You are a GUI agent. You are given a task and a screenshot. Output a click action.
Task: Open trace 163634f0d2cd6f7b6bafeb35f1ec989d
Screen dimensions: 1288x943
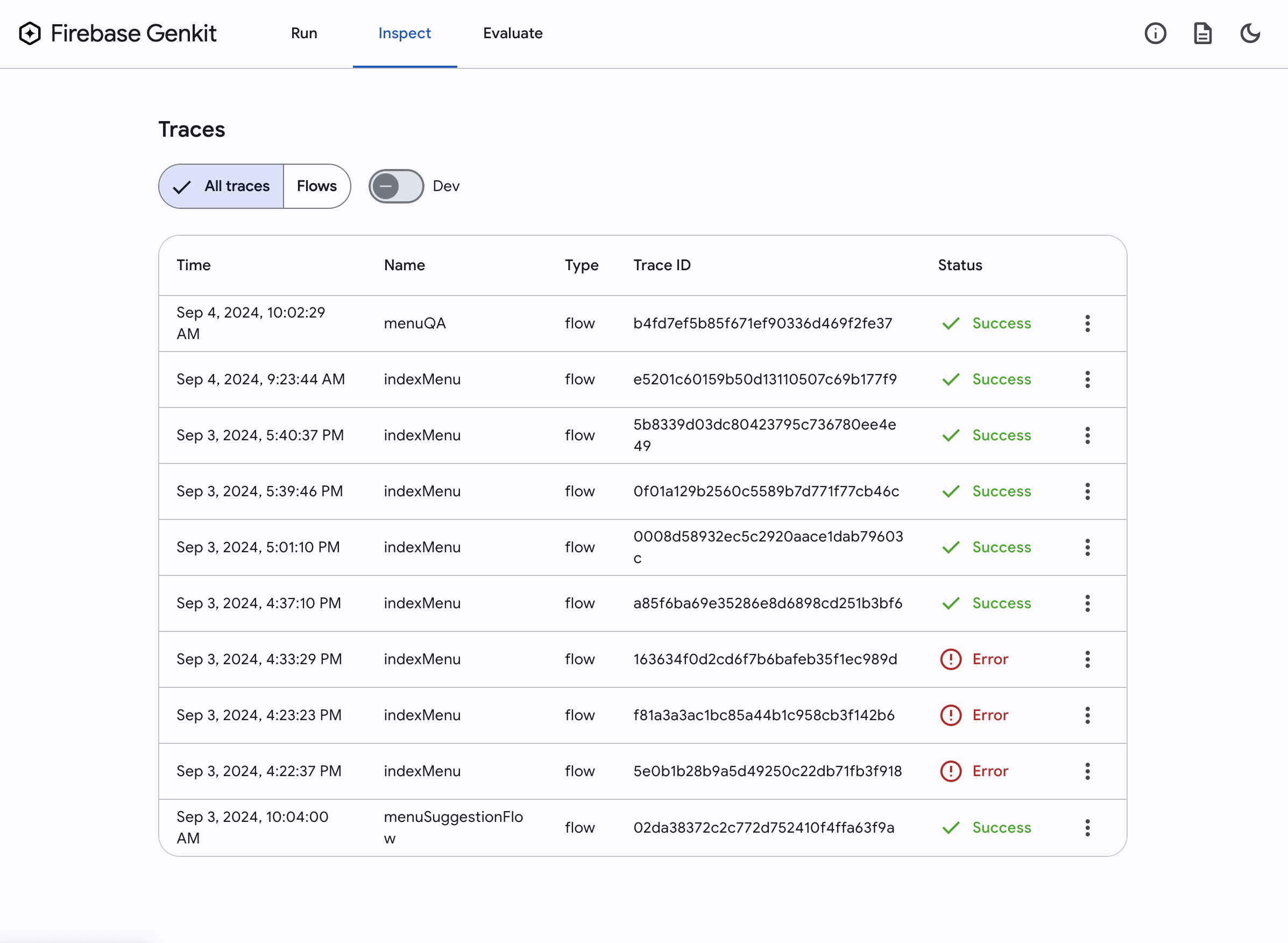[765, 659]
